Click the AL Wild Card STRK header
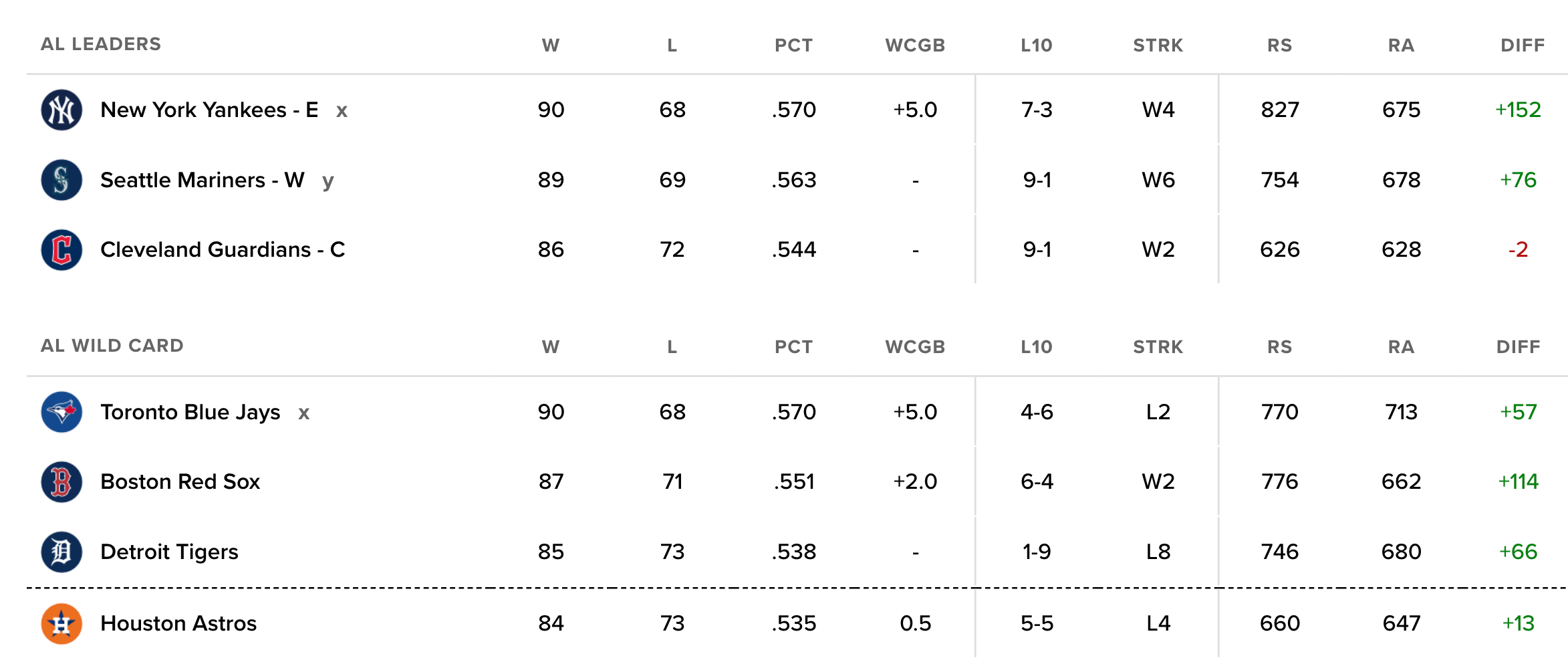This screenshot has width=1568, height=658. (x=1158, y=347)
